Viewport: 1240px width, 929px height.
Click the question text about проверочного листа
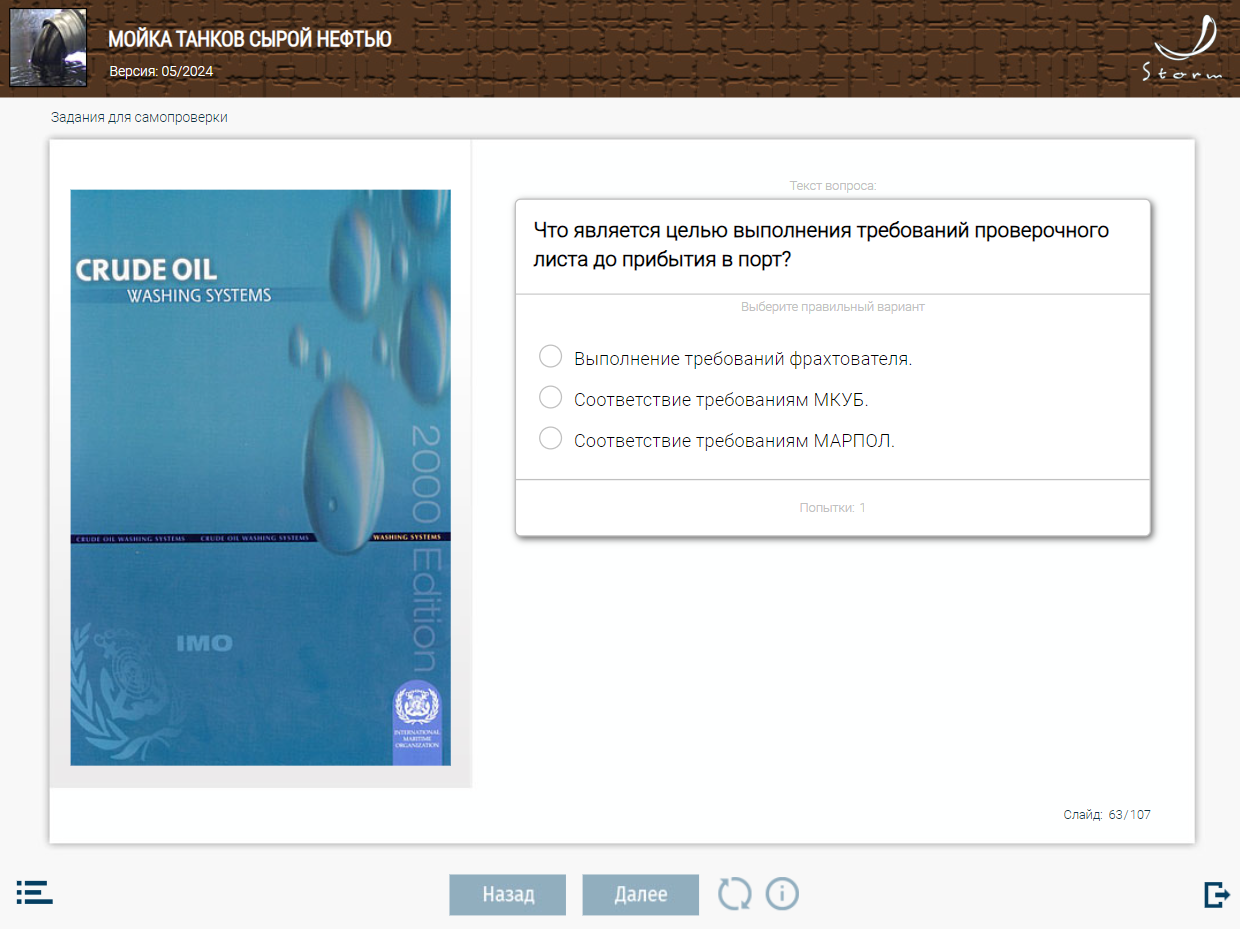pyautogui.click(x=820, y=245)
